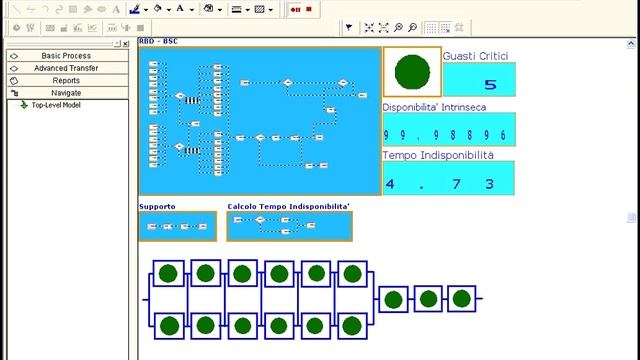640x360 pixels.
Task: Select the Box drawing tool
Action: [73, 9]
